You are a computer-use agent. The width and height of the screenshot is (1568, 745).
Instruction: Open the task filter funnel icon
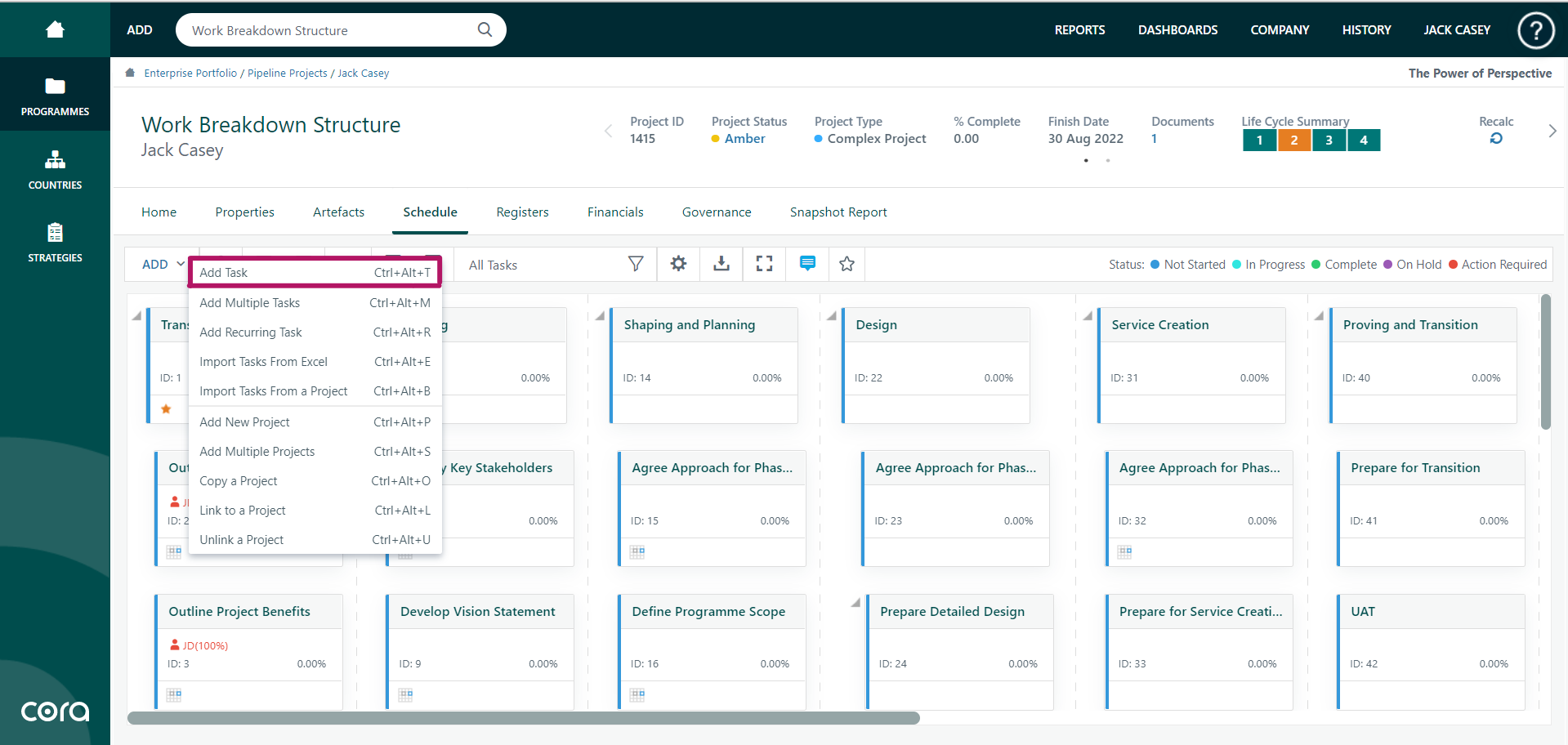tap(636, 264)
